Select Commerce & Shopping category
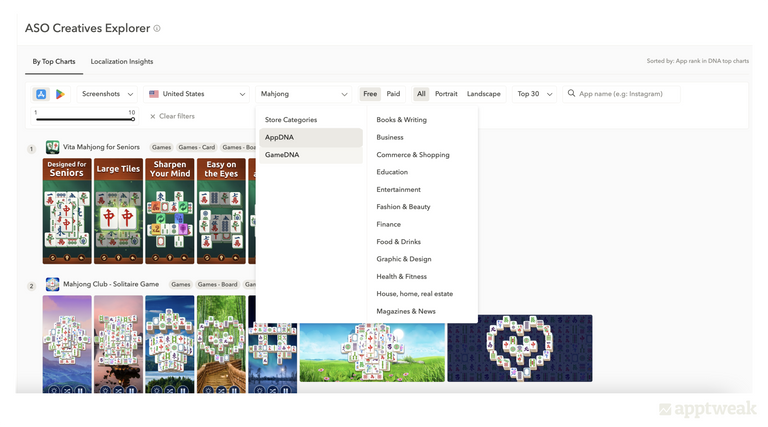The image size is (768, 427). pos(413,155)
